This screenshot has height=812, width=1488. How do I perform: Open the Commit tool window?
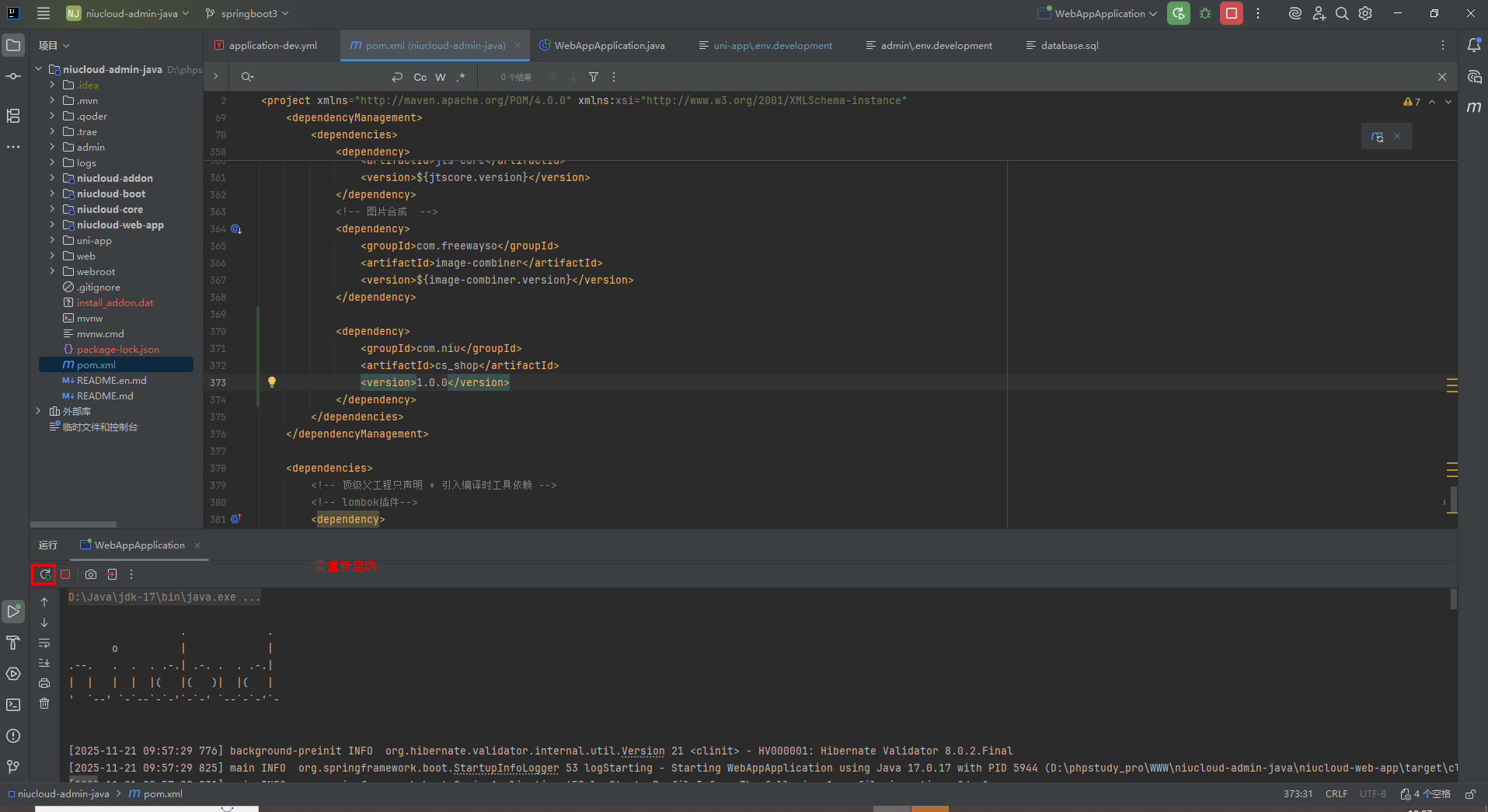pos(13,76)
